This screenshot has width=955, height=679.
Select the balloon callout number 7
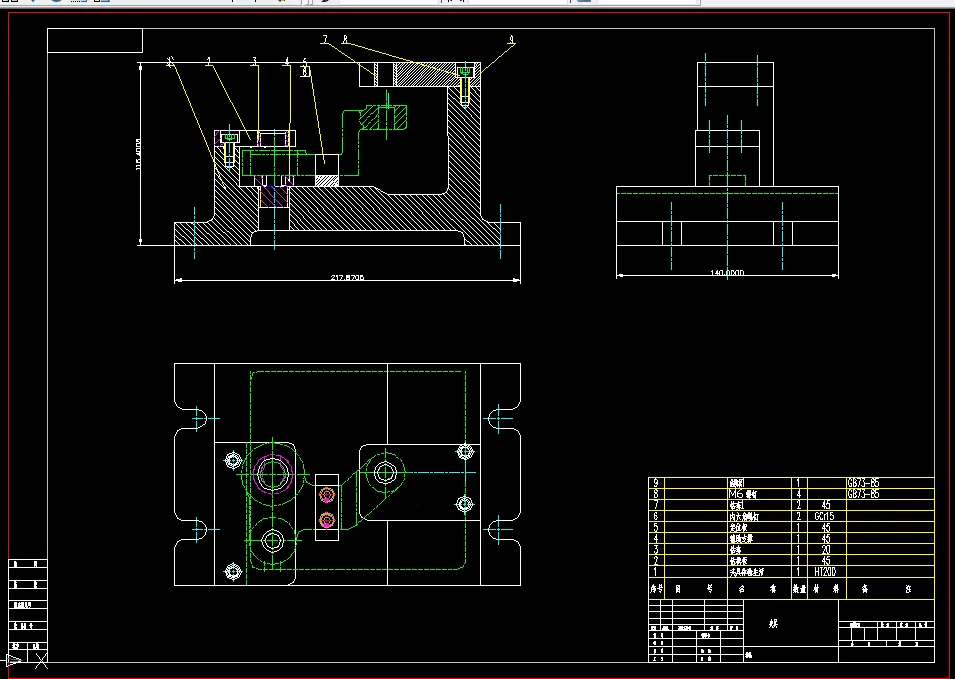click(325, 39)
